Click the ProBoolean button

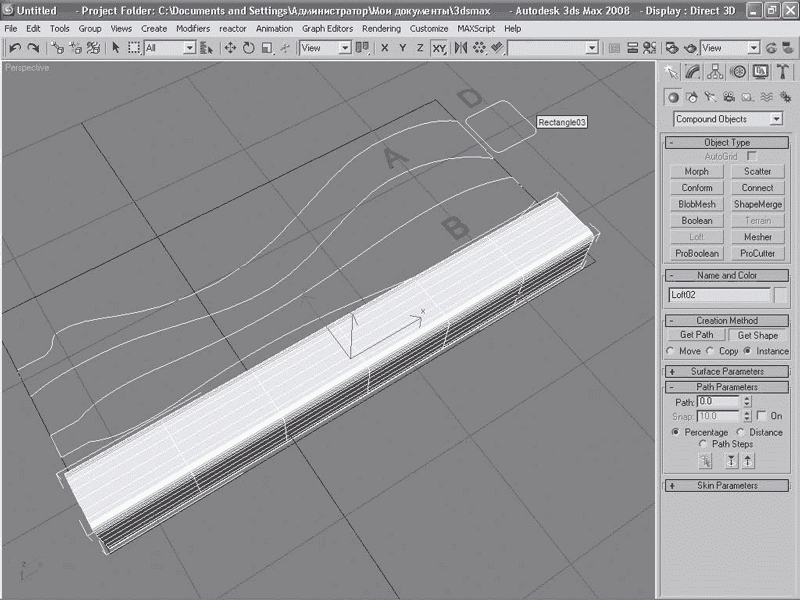tap(696, 253)
